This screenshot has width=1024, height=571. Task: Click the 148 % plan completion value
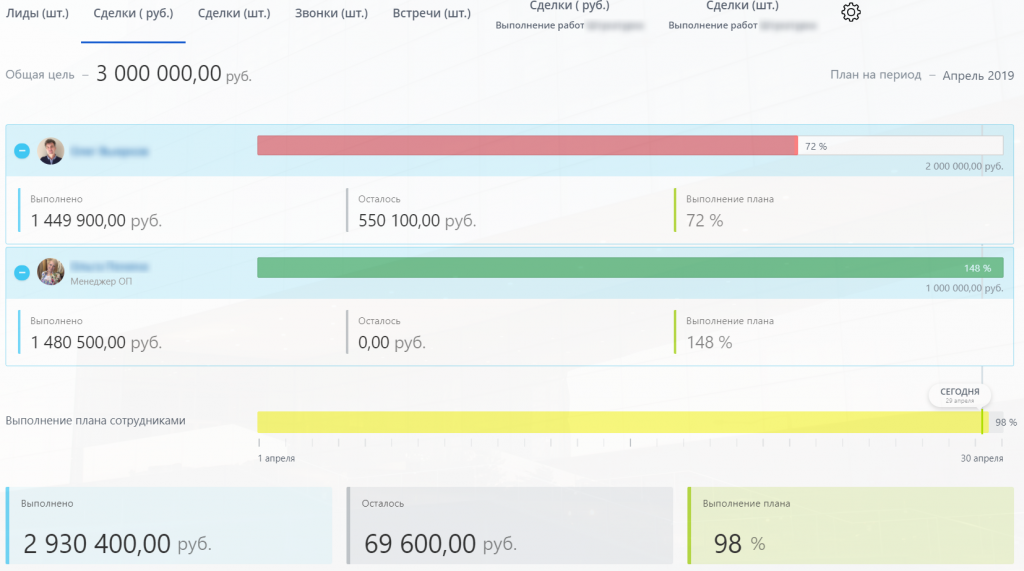(x=709, y=342)
